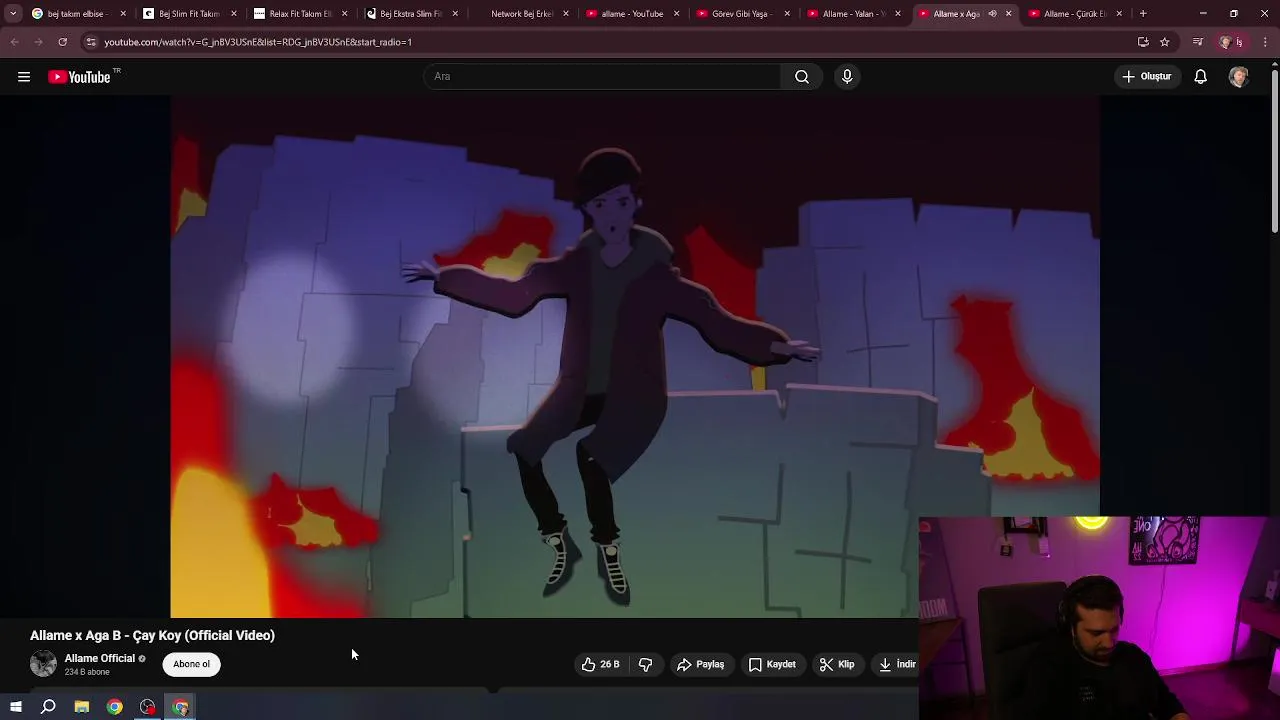Close the 'Görev Gibi Yaşa' tab
The image size is (1280, 720).
(x=787, y=14)
